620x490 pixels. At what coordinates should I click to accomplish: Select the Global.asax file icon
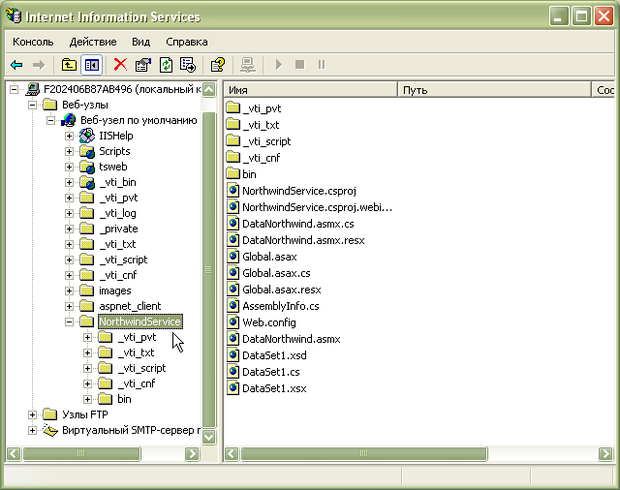point(233,256)
